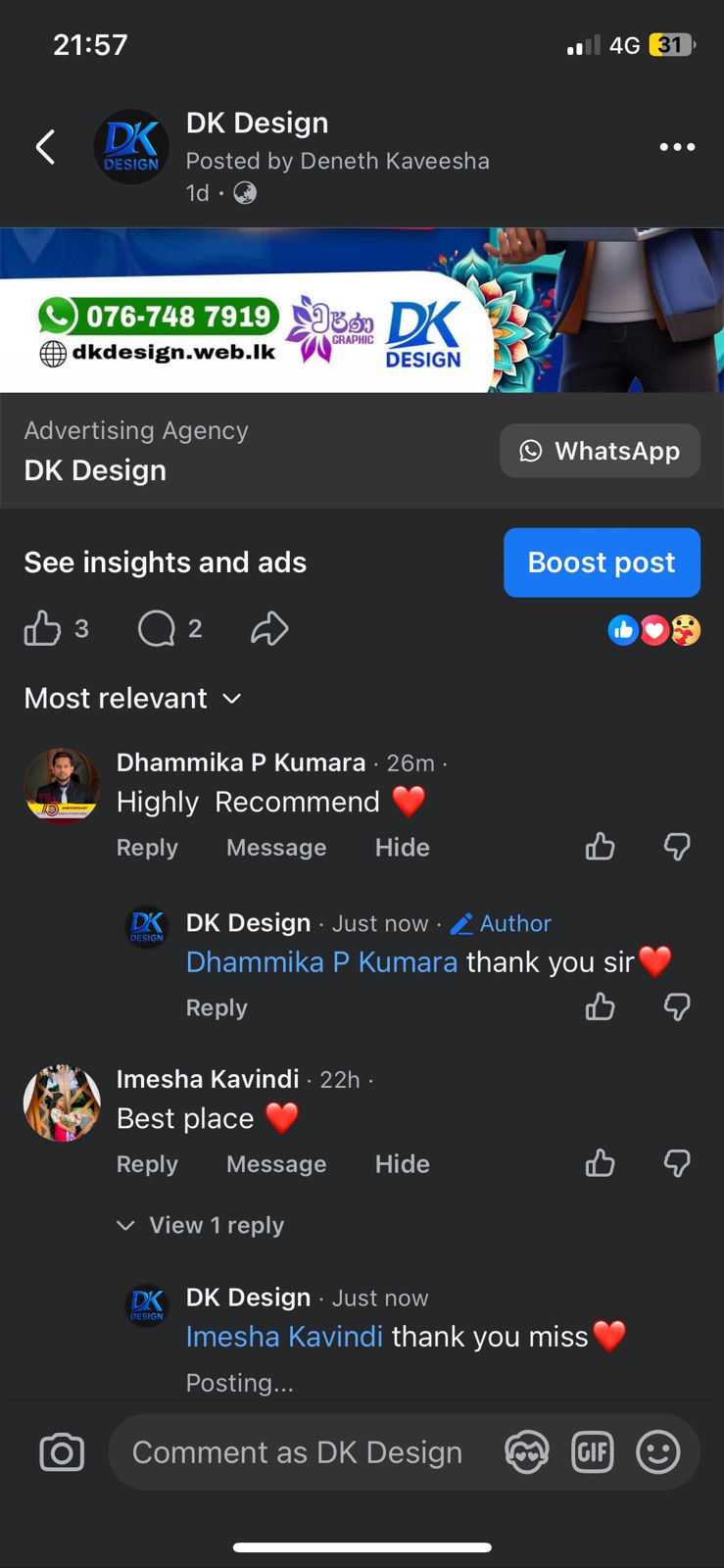Like Dhammika P Kumara's comment
724x1568 pixels.
[601, 847]
